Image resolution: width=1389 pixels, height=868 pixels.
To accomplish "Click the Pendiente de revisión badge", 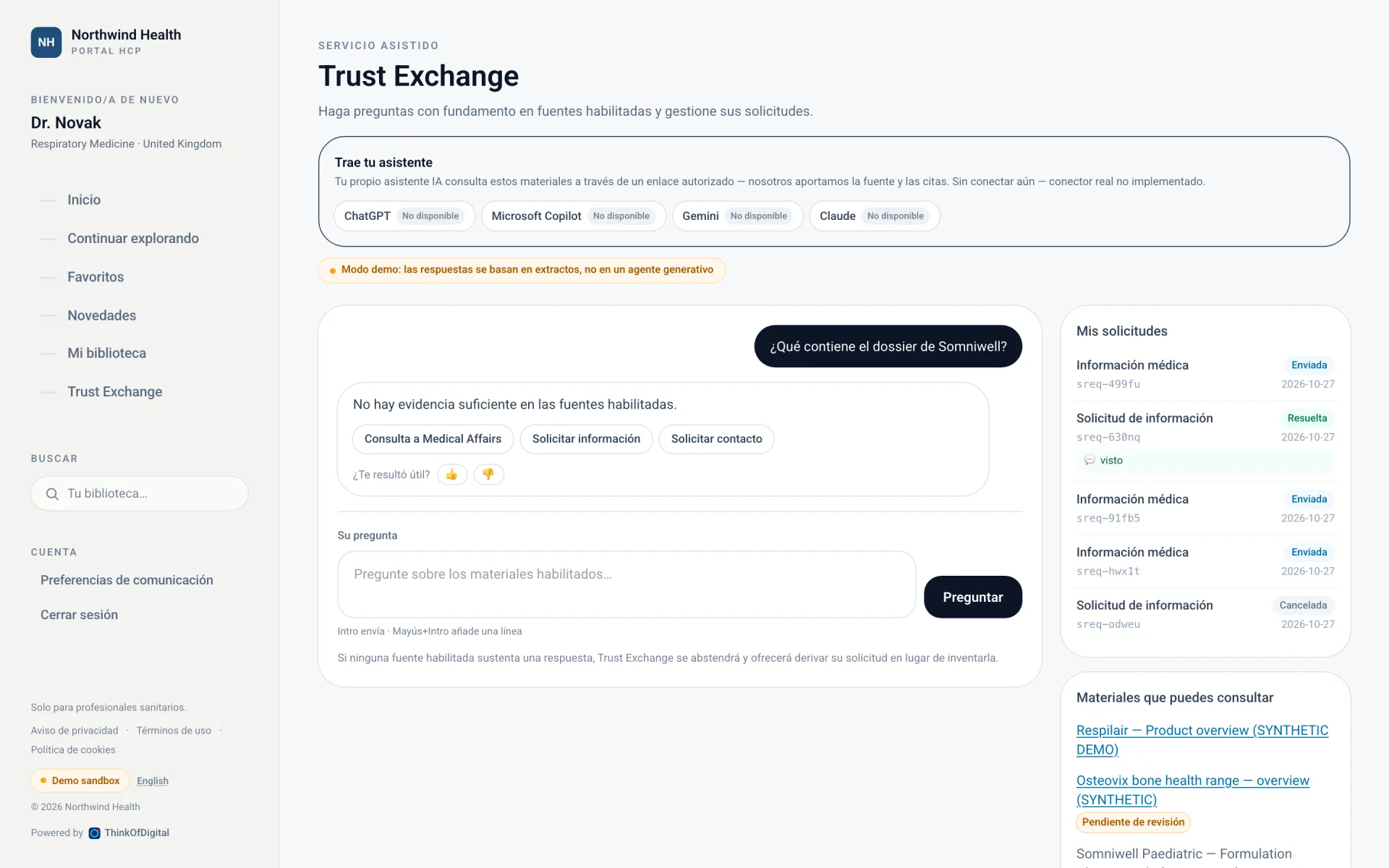I will point(1133,822).
